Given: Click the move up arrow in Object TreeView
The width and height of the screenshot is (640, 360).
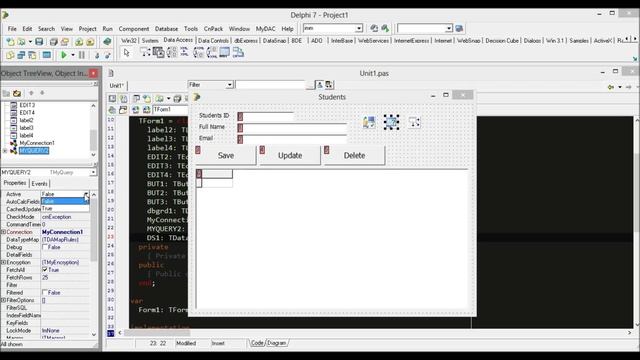Looking at the screenshot, I should 31,93.
